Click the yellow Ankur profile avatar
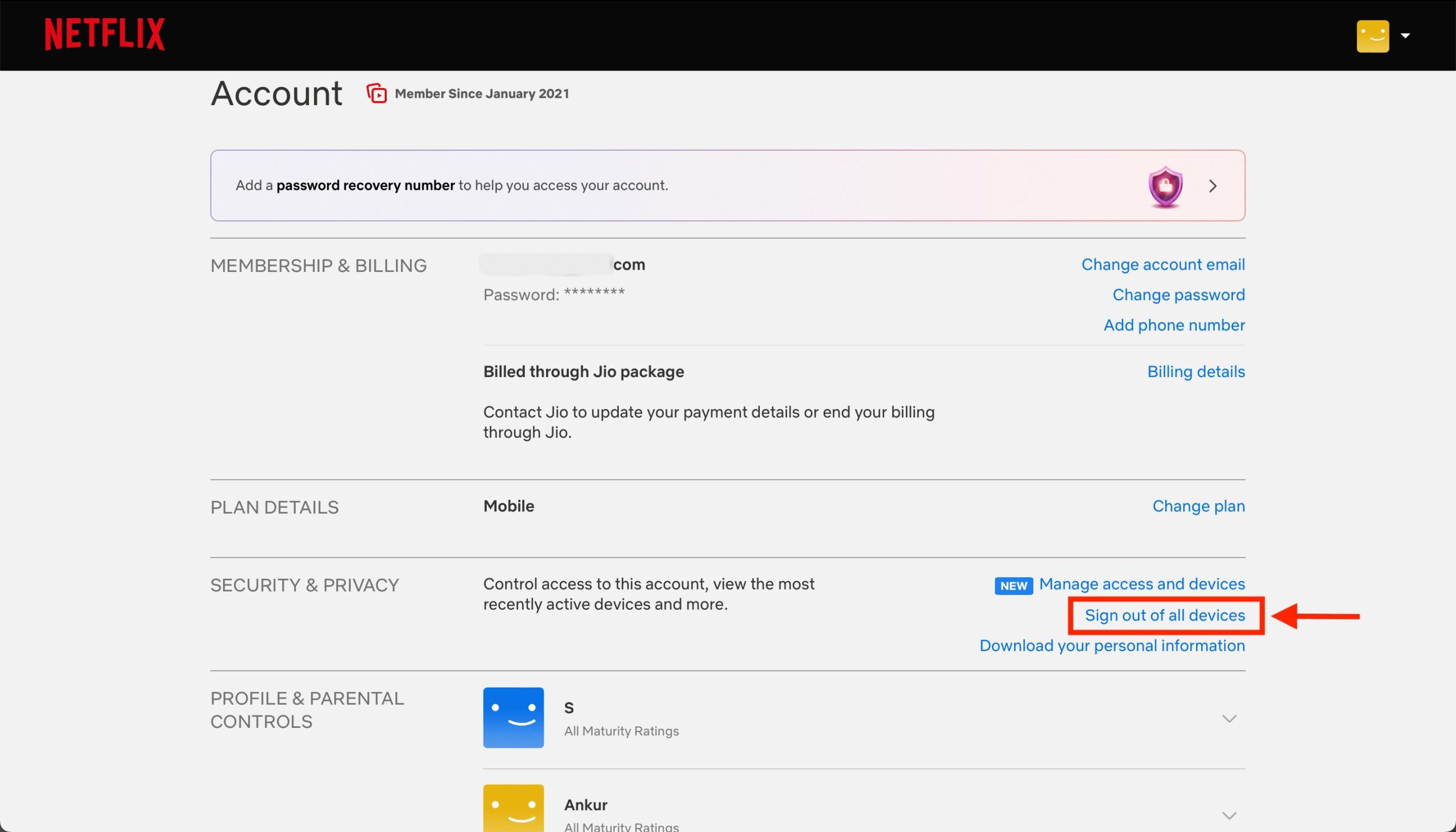 point(513,809)
